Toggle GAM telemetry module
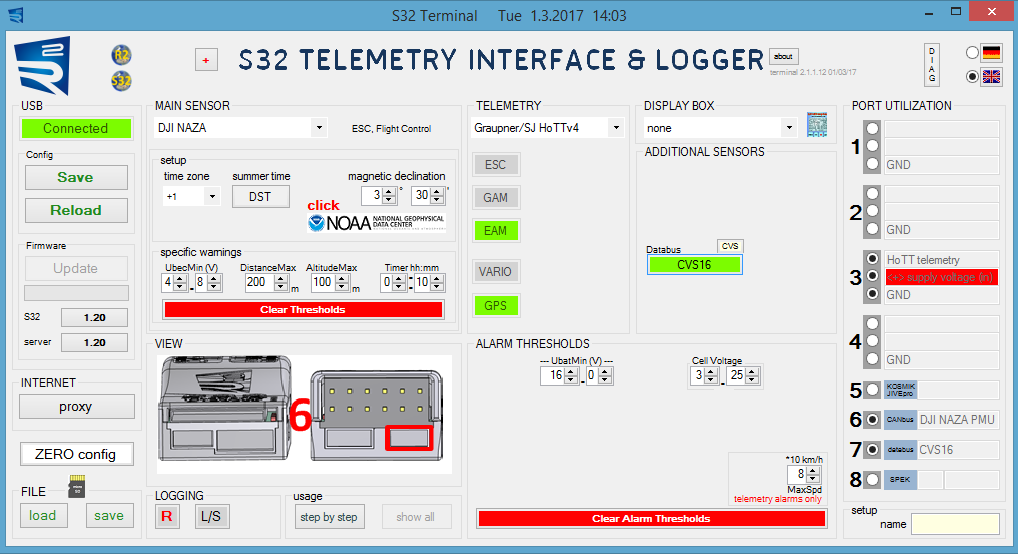Image resolution: width=1018 pixels, height=554 pixels. tap(496, 197)
